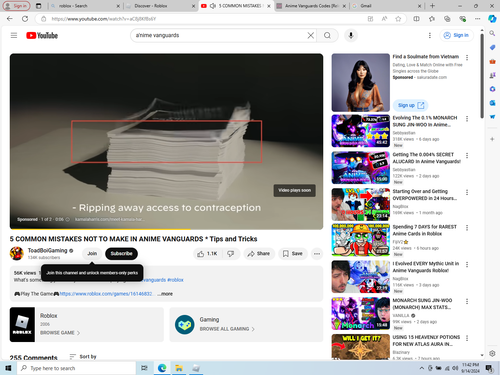Open Spending 7 DAYS for RAREST thumbnail
The image size is (500, 375).
(x=361, y=240)
